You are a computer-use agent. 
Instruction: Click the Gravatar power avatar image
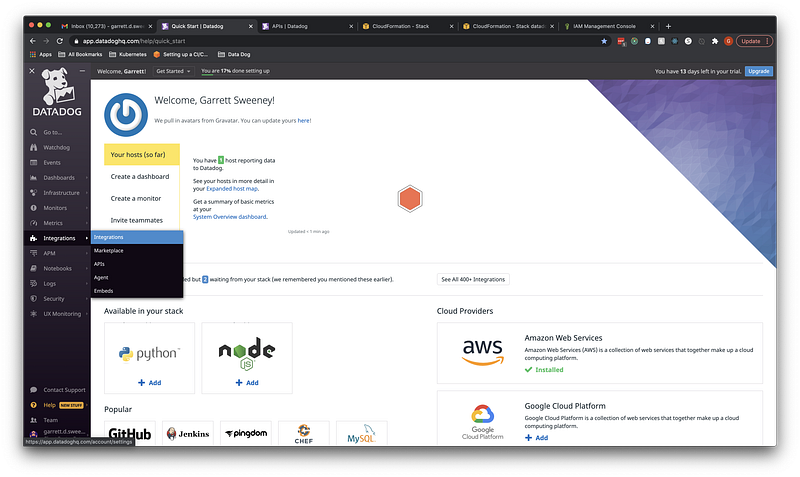click(x=126, y=114)
